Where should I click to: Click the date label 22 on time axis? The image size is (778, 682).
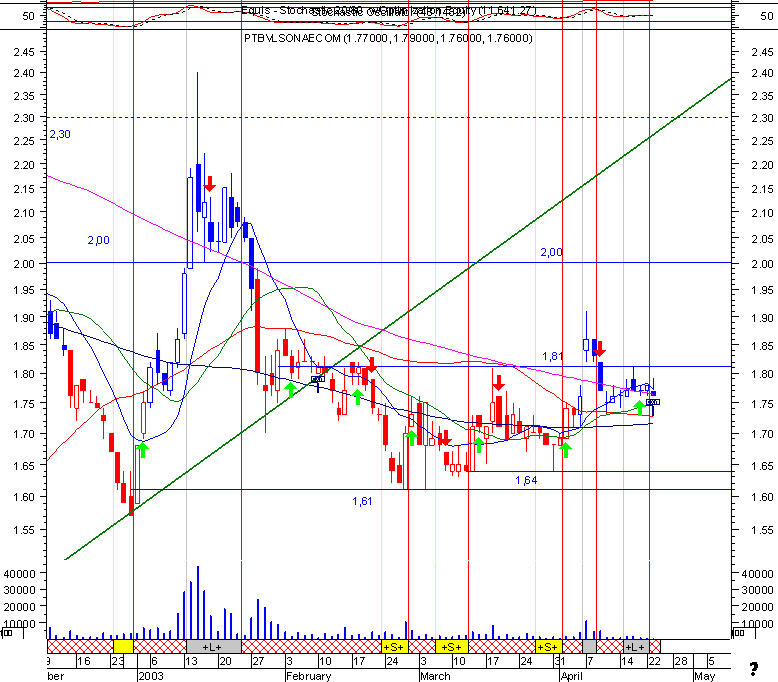654,661
